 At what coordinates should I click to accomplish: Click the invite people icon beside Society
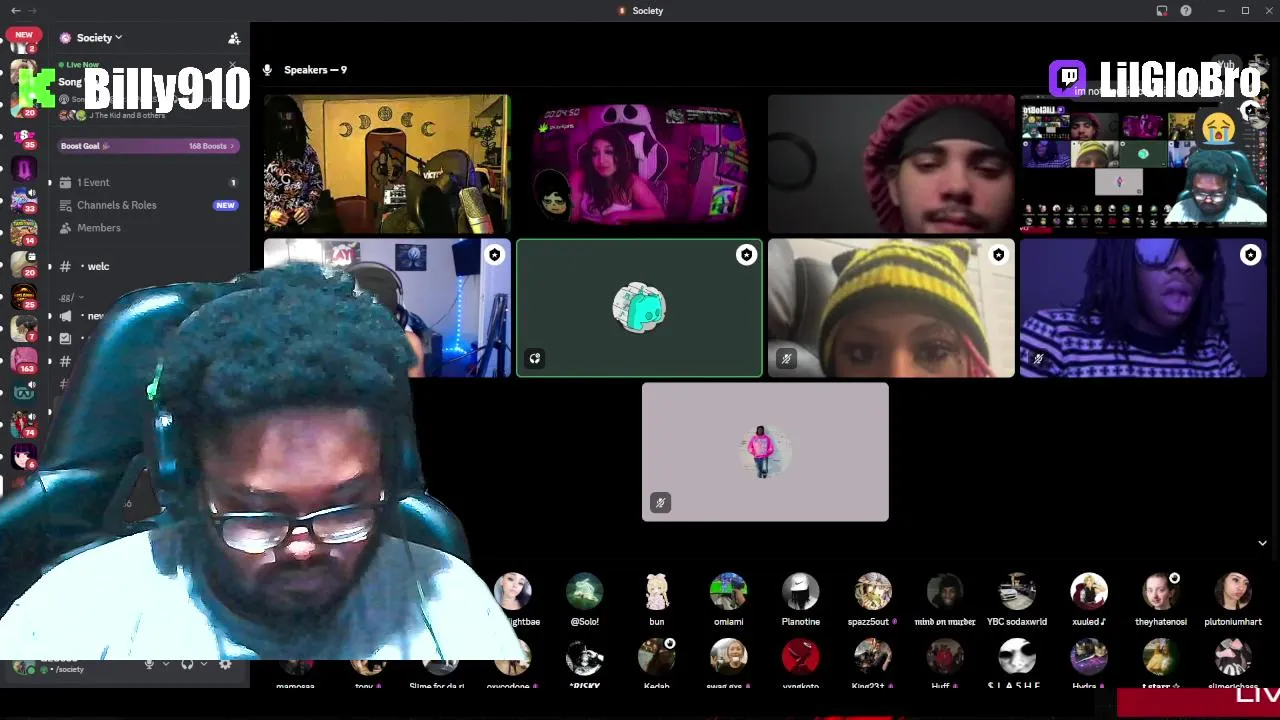point(234,38)
